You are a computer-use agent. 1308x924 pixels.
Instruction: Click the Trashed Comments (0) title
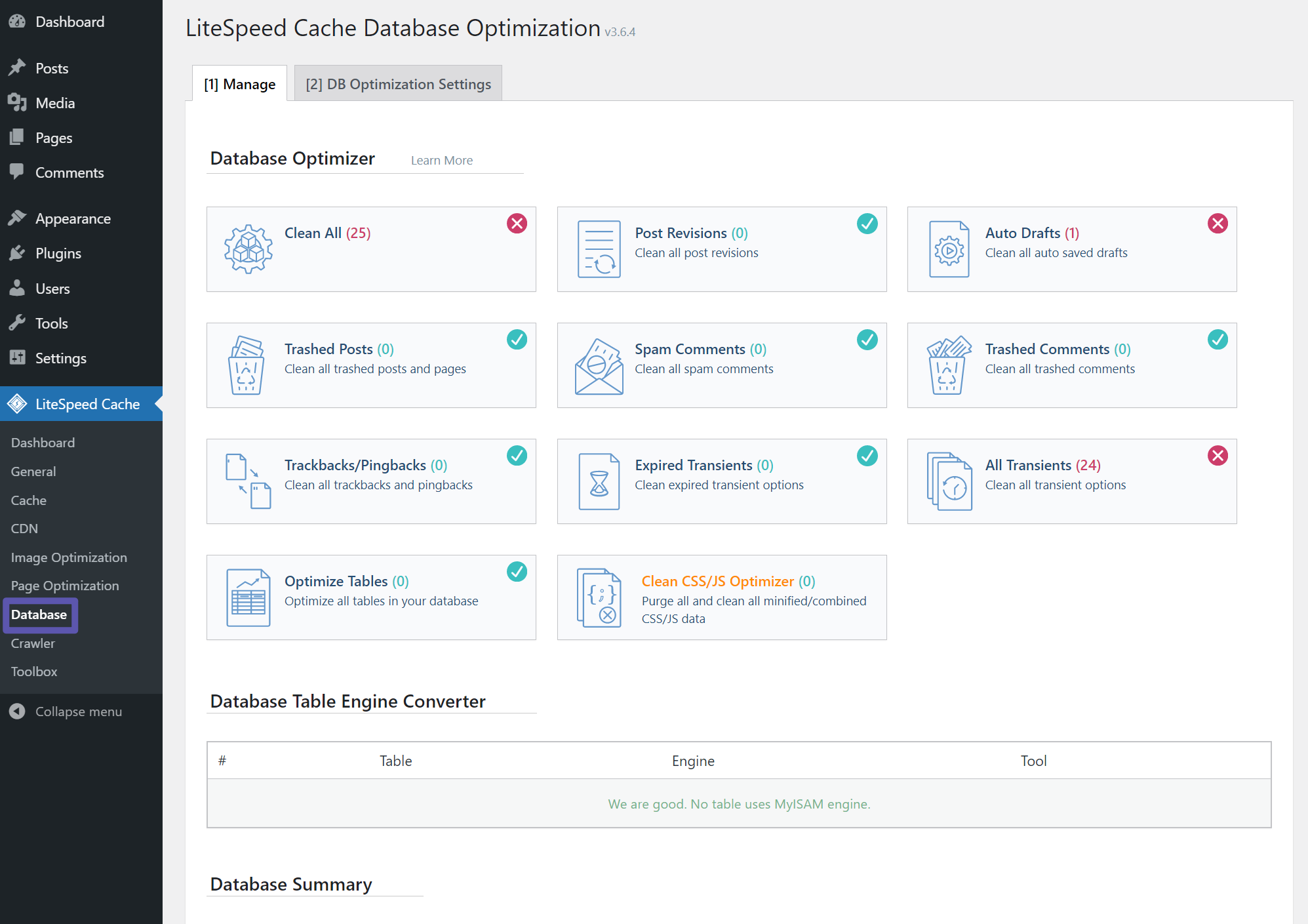1058,349
